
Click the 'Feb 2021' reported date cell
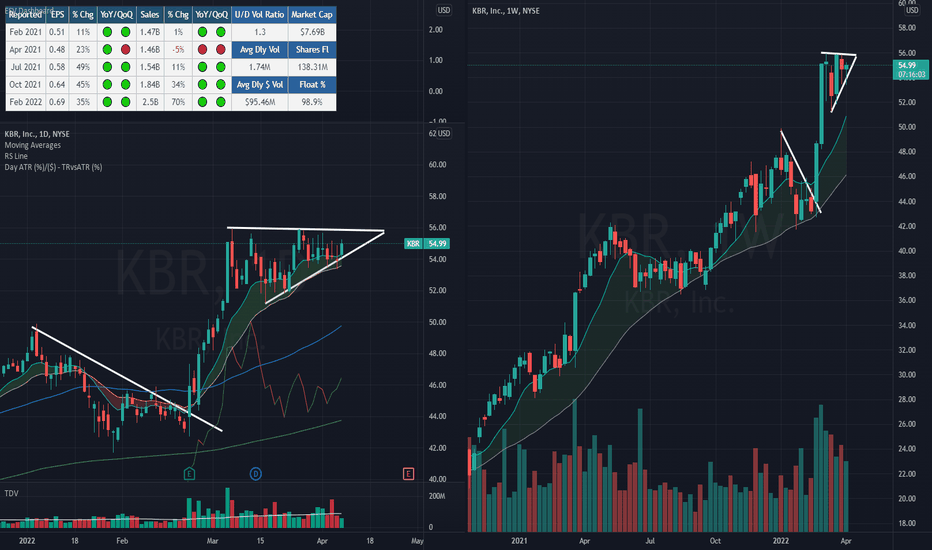click(x=26, y=32)
